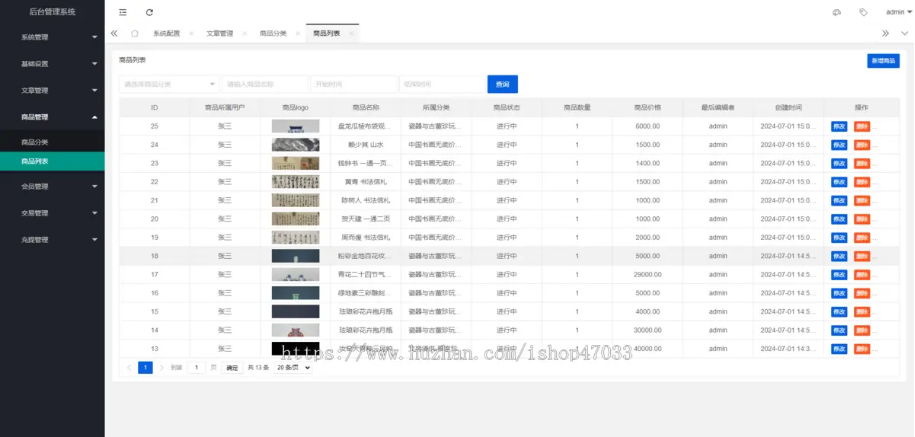Switch to the 文章管理 tab
This screenshot has height=437, width=915.
tap(219, 33)
